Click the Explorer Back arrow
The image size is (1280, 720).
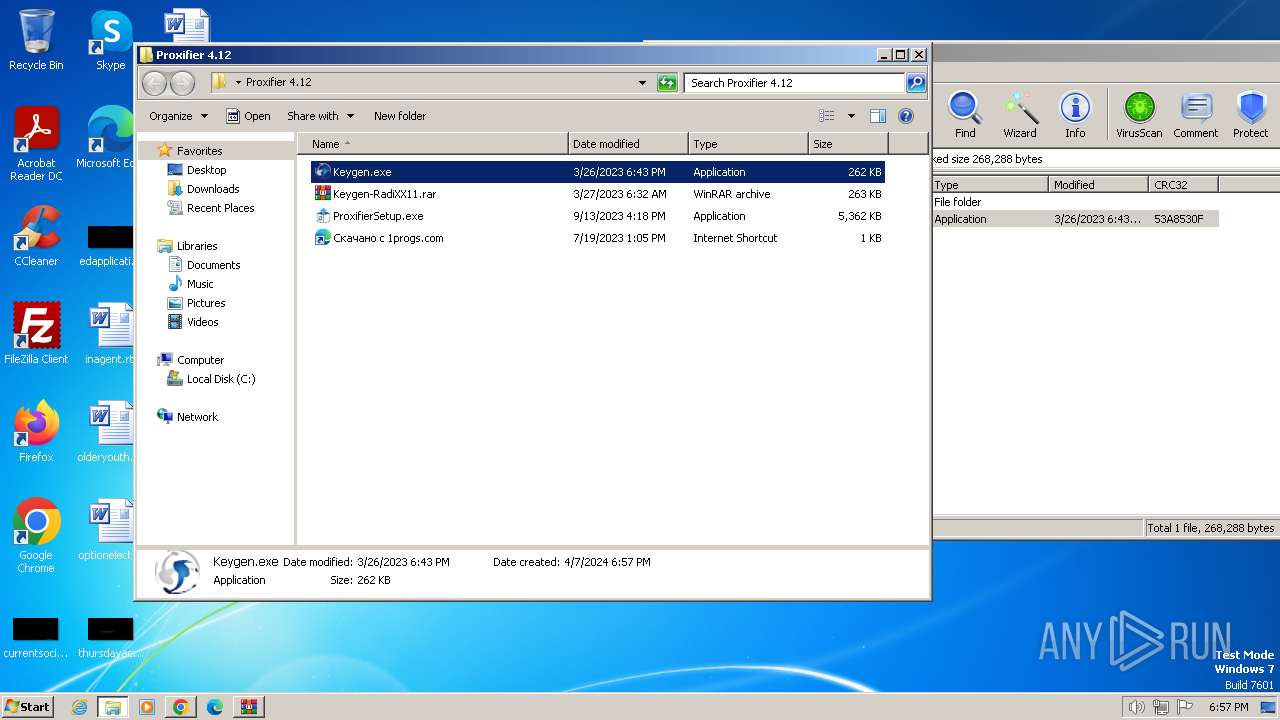coord(154,83)
